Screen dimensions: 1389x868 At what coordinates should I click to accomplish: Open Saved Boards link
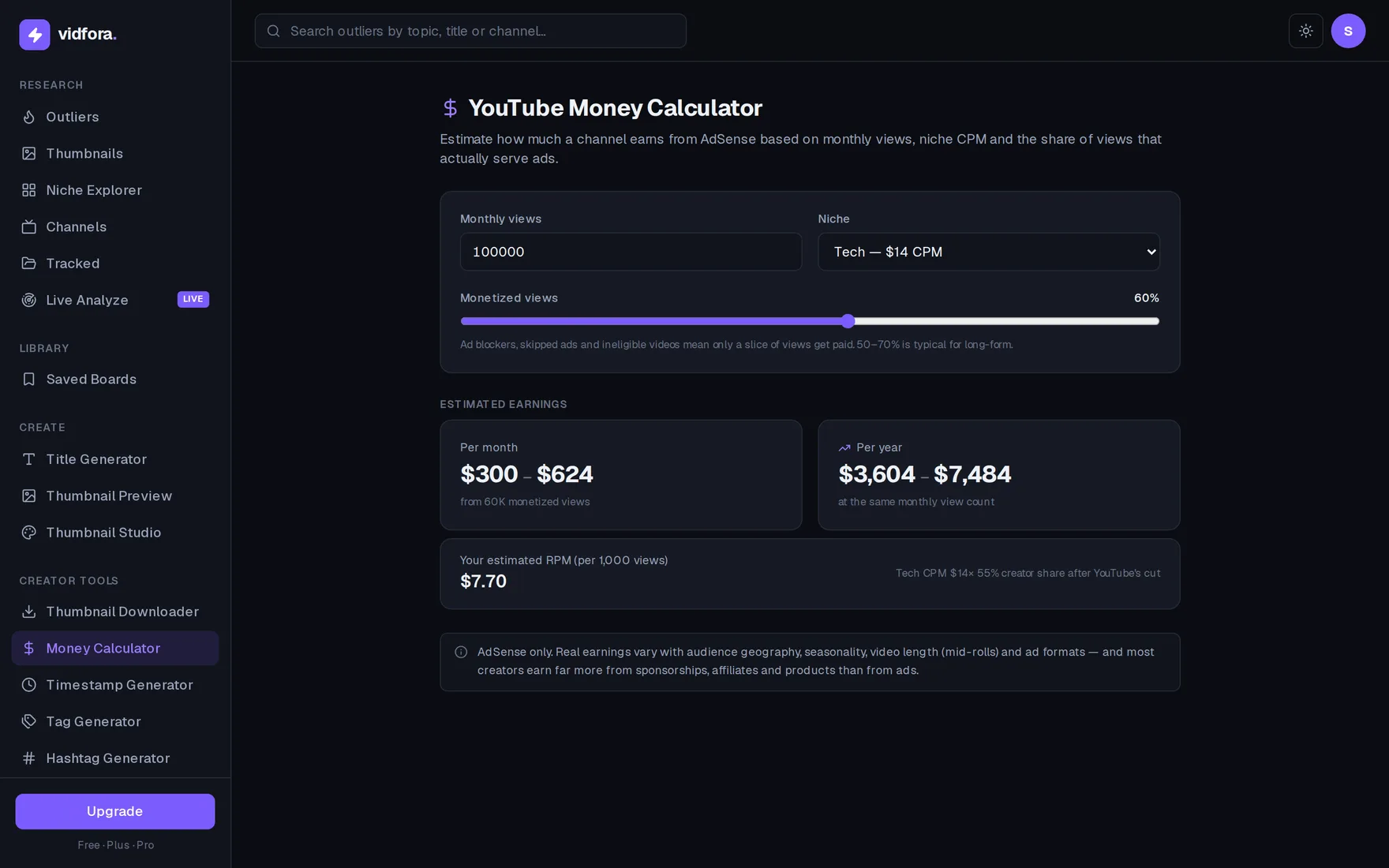tap(115, 380)
